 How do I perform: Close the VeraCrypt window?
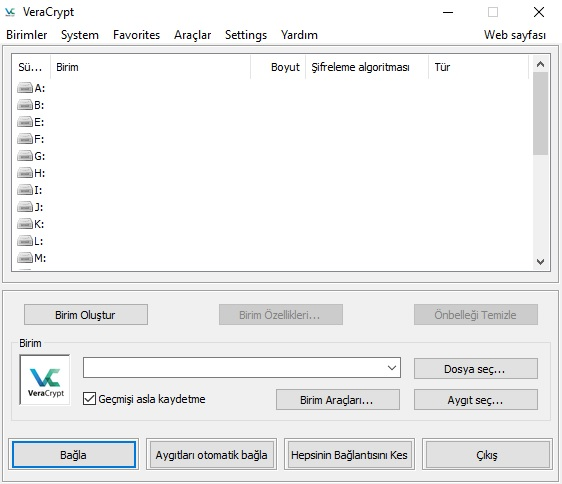tap(539, 12)
